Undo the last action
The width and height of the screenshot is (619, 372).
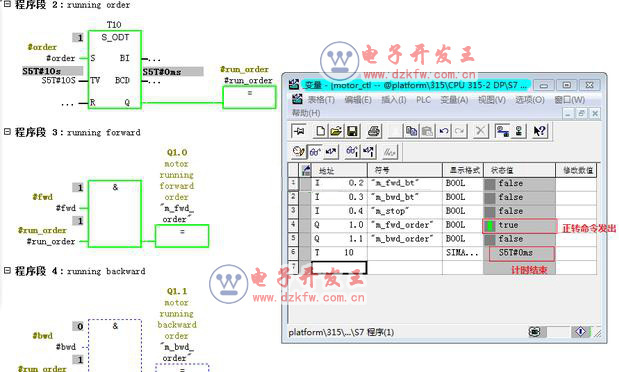(x=444, y=131)
